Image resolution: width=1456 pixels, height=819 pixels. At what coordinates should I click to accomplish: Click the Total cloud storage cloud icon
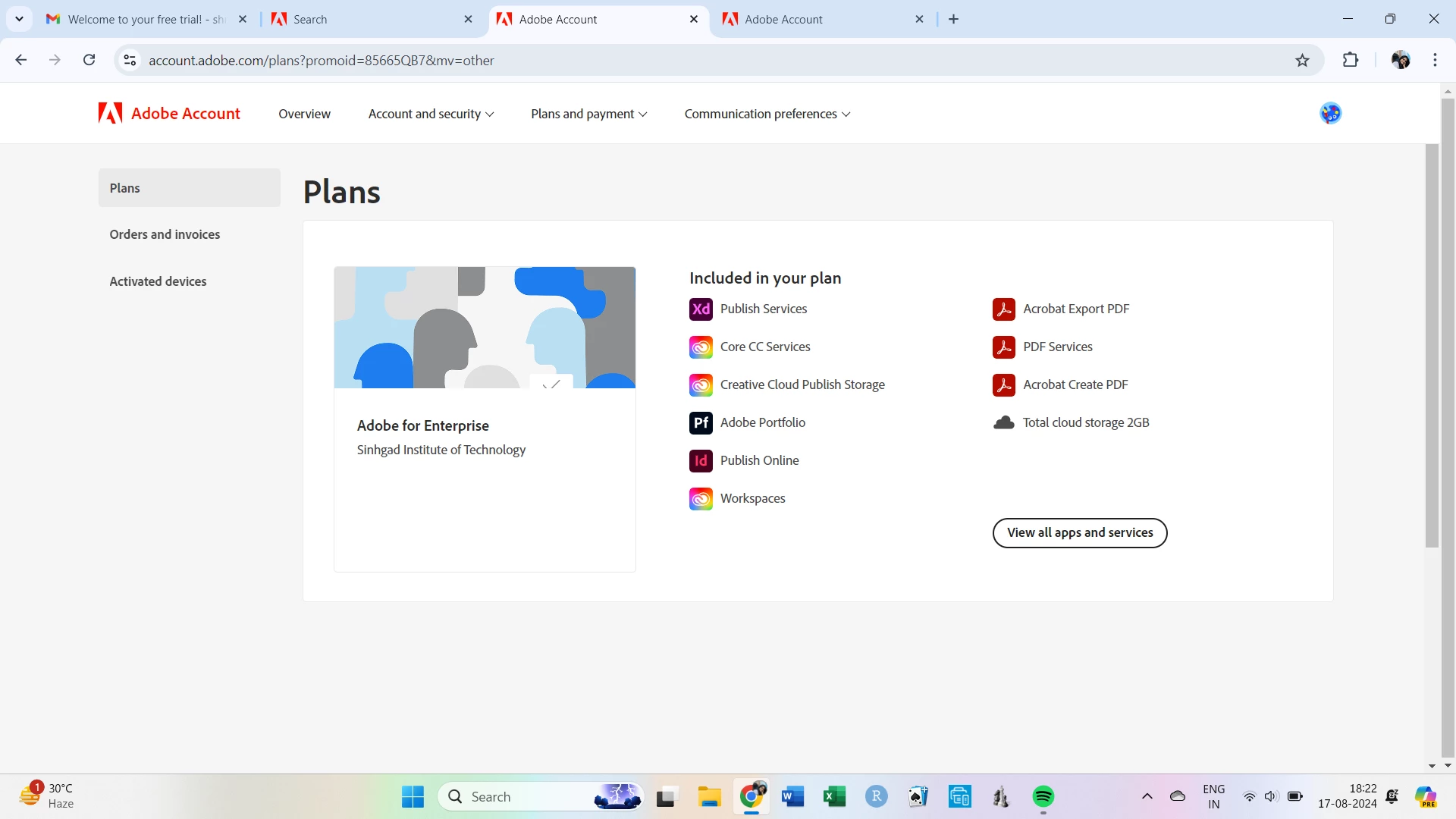1003,423
